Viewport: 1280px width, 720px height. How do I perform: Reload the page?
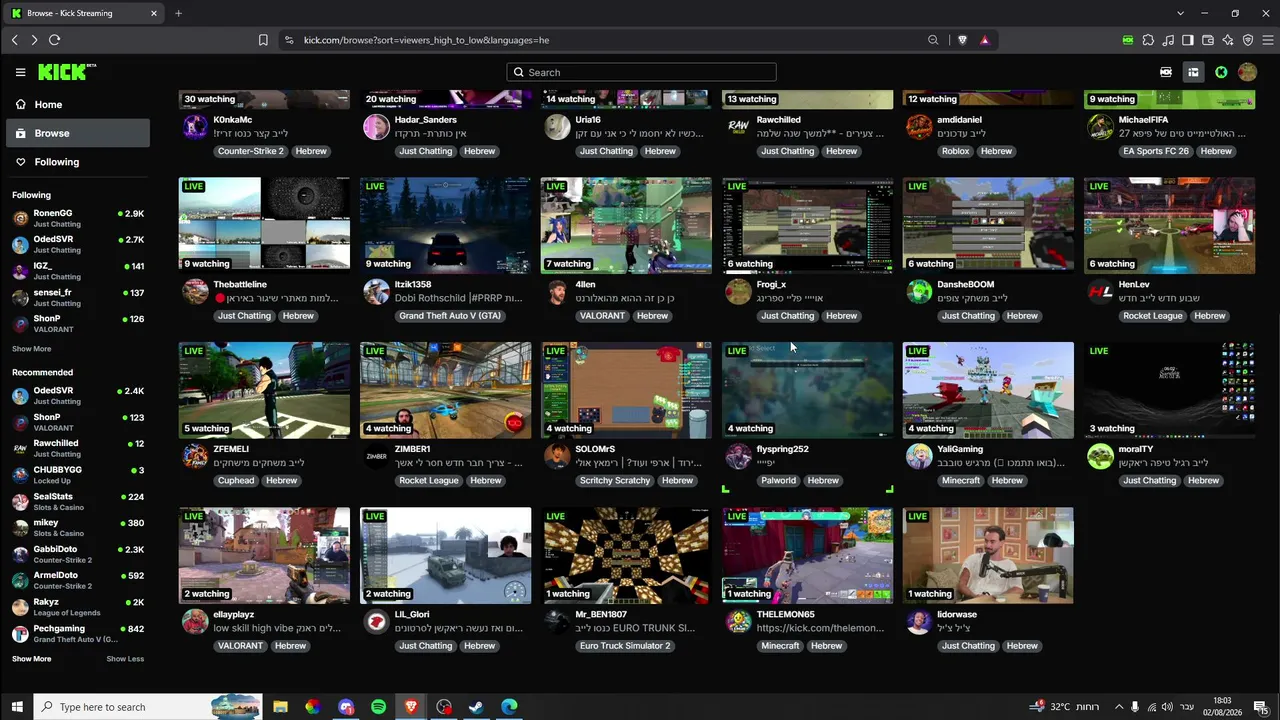click(x=54, y=40)
